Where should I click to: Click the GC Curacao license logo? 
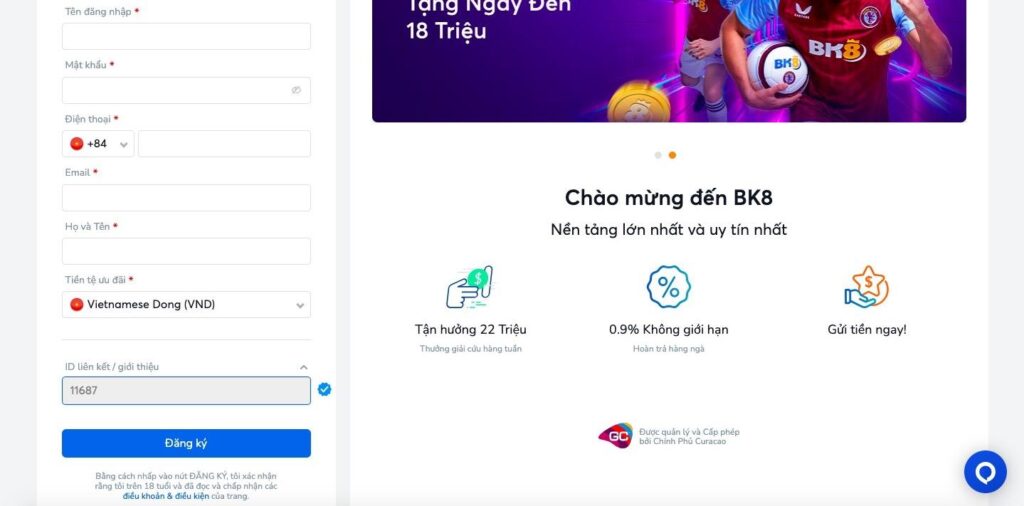coord(615,435)
